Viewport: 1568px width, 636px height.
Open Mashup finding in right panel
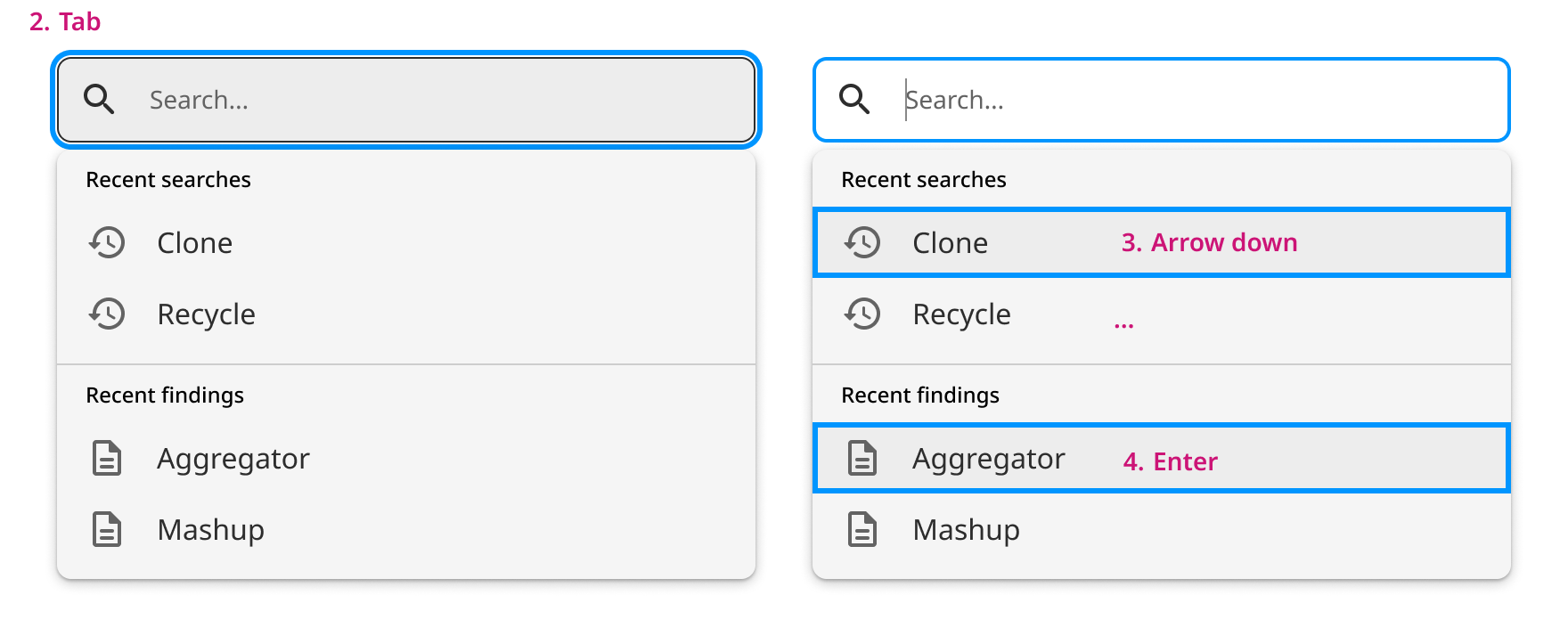[1162, 529]
